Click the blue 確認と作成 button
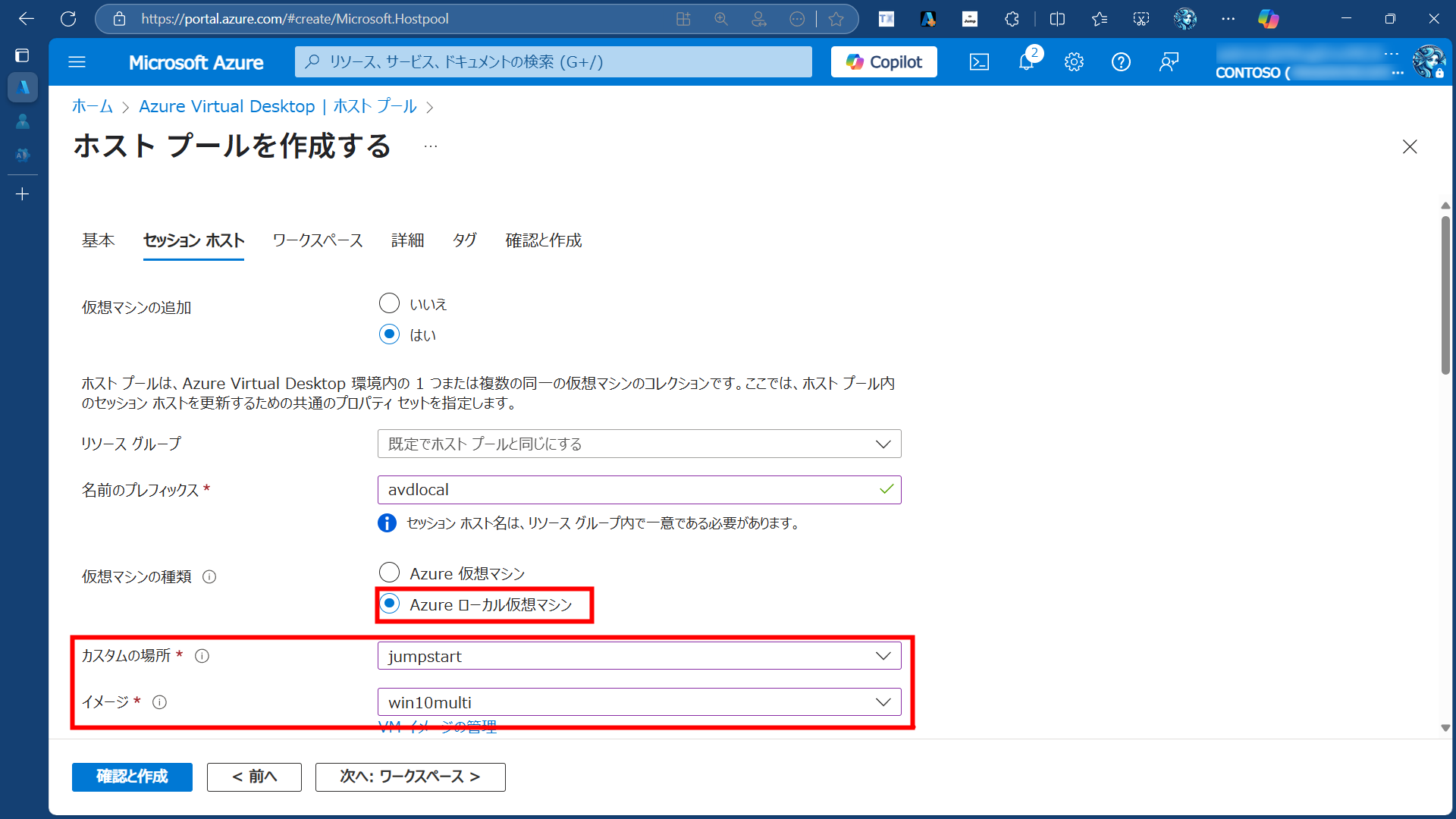The height and width of the screenshot is (819, 1456). (x=132, y=777)
